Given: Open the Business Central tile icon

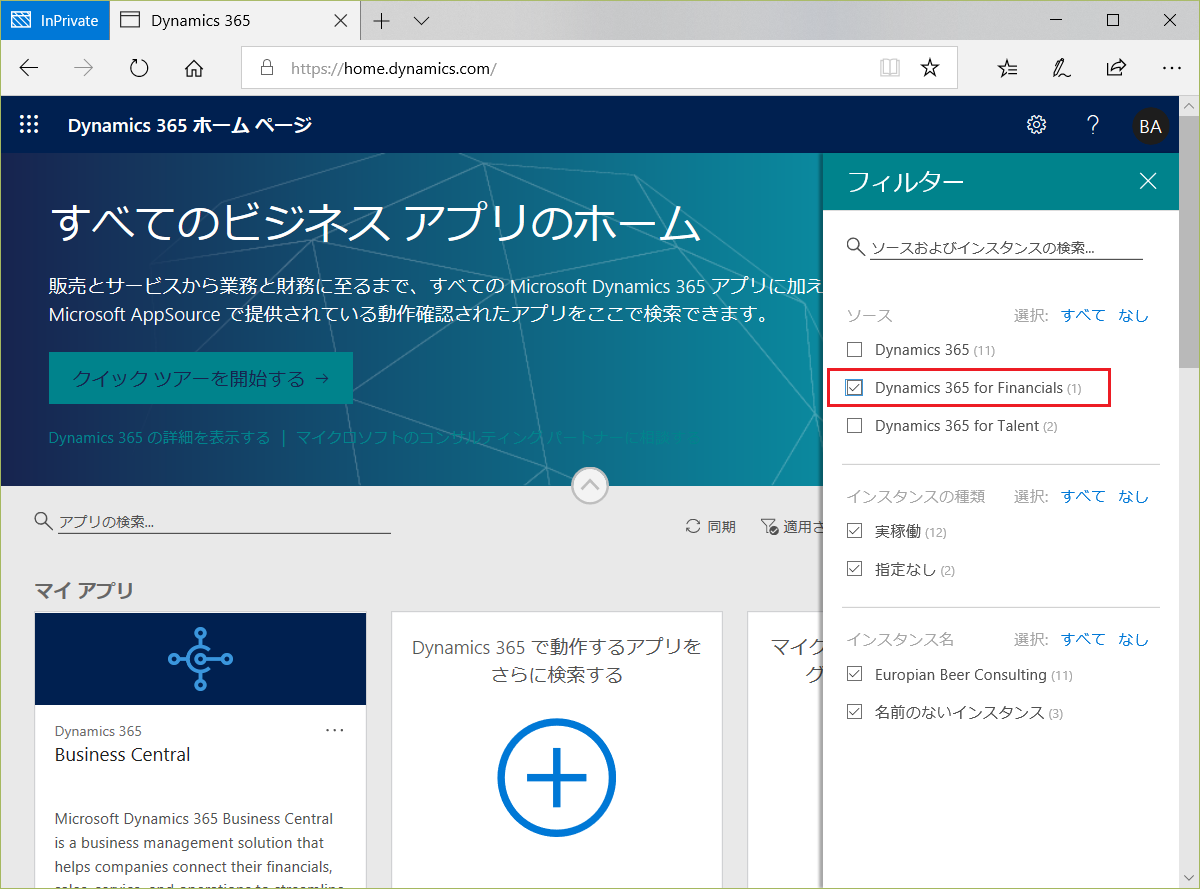Looking at the screenshot, I should [x=200, y=659].
